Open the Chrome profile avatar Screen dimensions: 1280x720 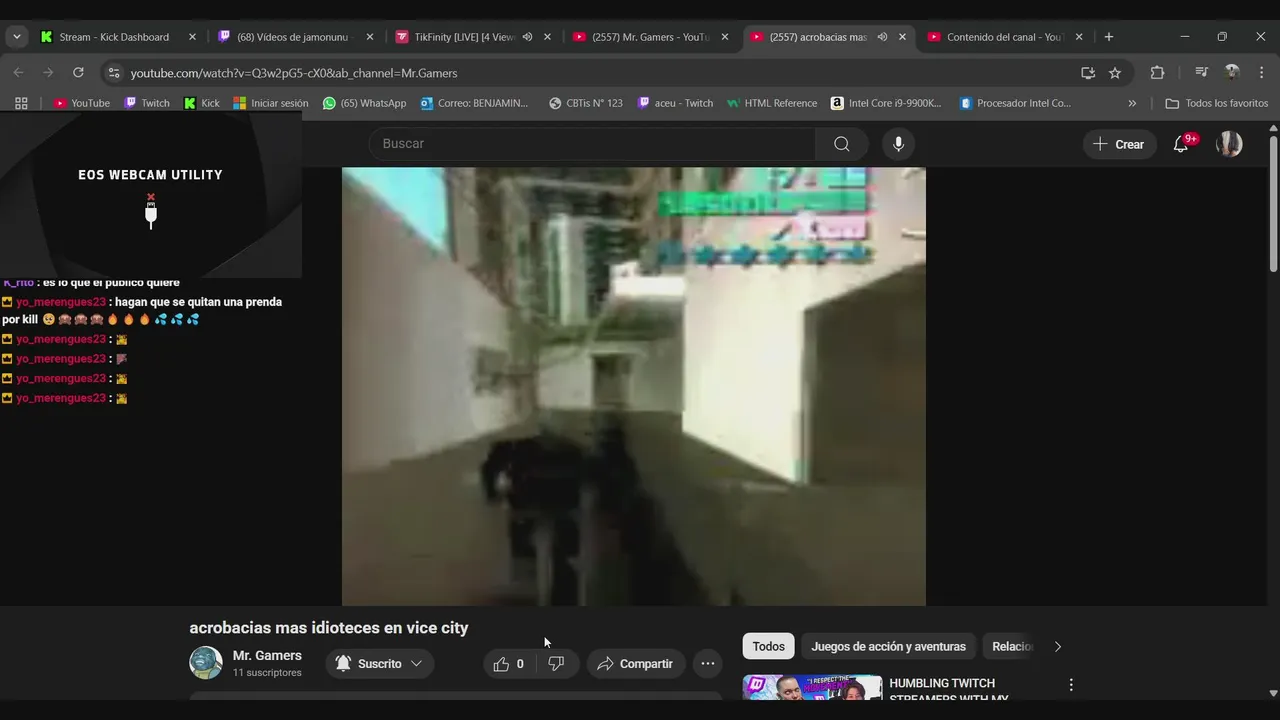click(1232, 73)
